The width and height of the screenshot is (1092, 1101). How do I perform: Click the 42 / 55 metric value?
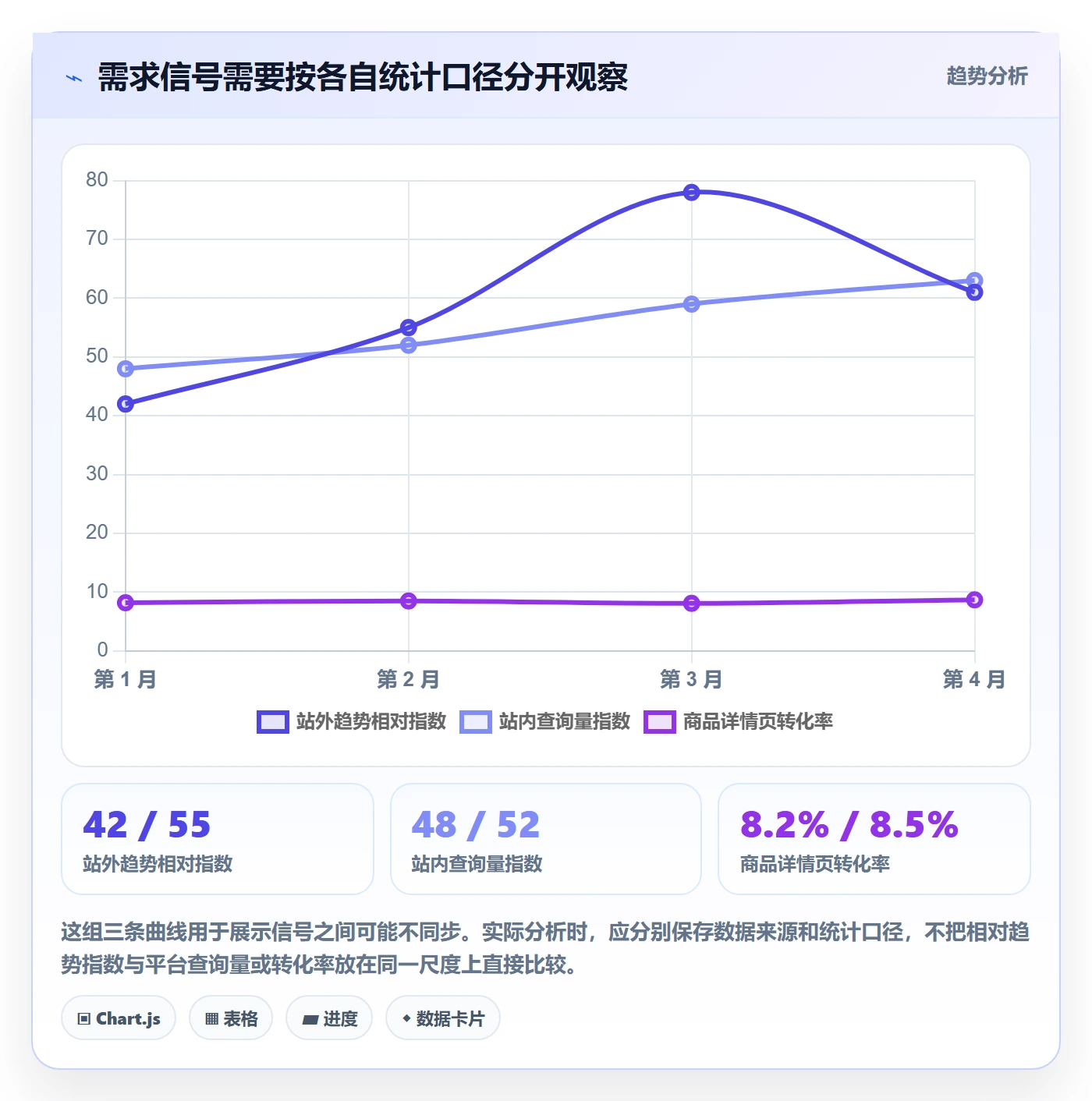click(147, 825)
